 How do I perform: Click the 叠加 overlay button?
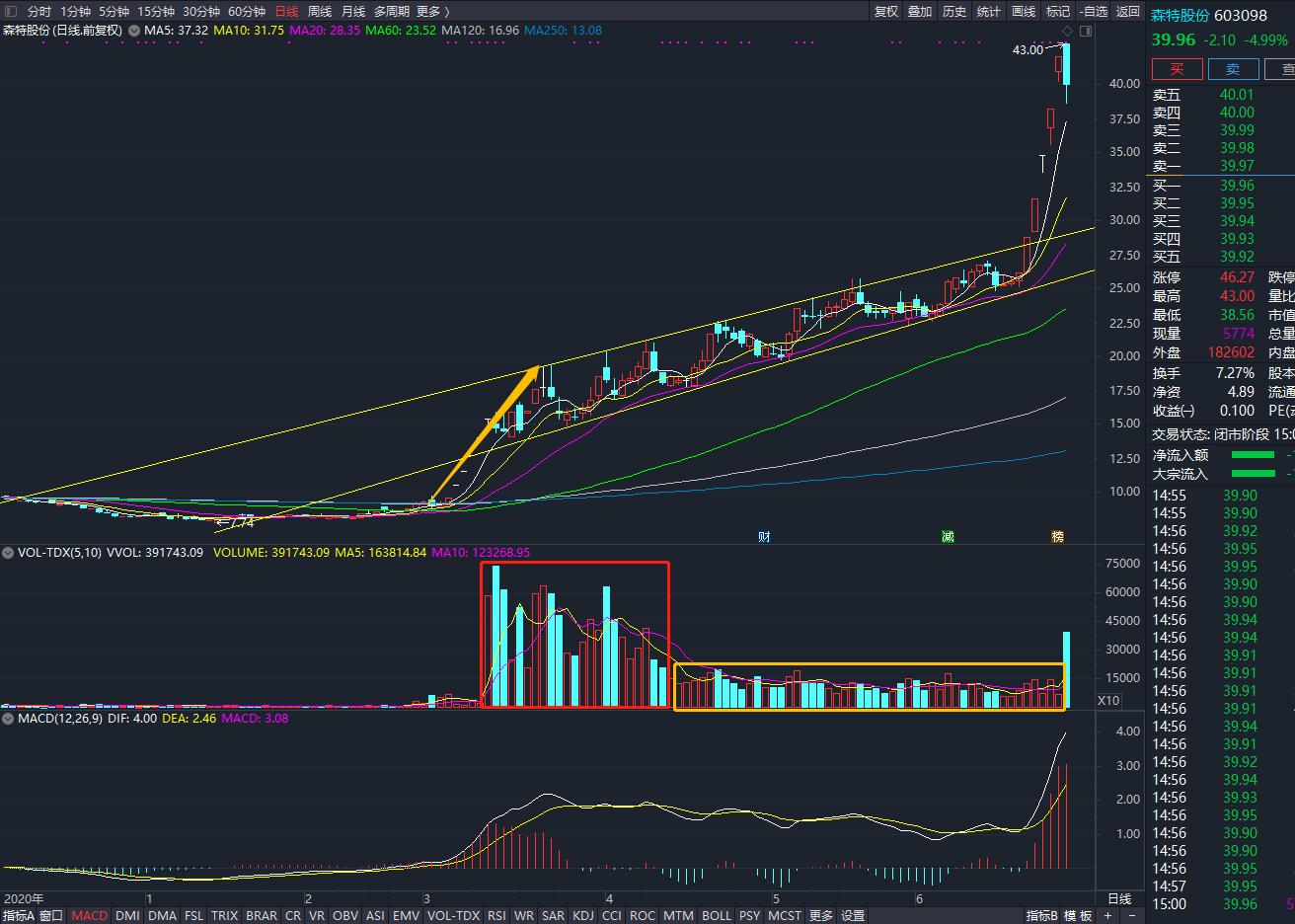coord(920,11)
